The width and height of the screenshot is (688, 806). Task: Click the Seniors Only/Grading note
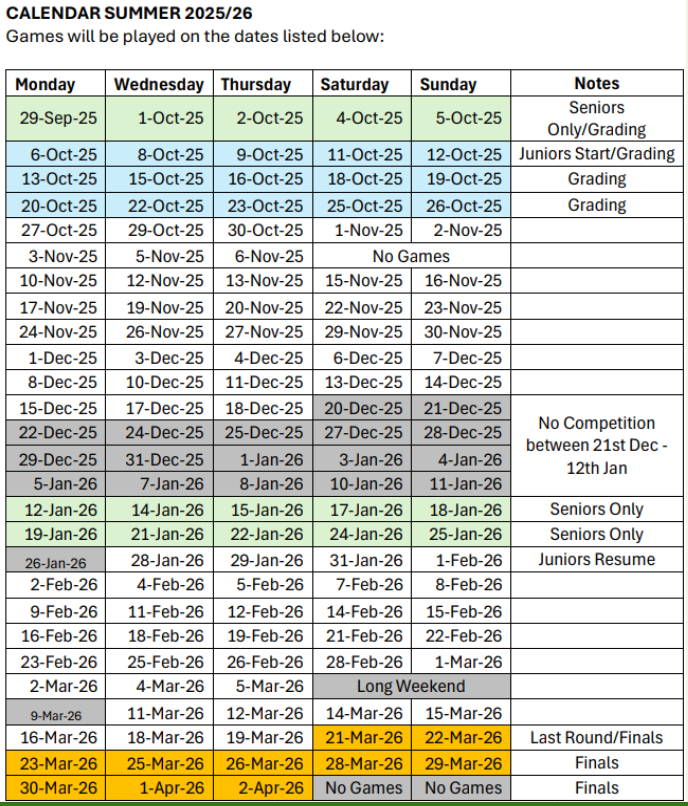click(x=597, y=118)
